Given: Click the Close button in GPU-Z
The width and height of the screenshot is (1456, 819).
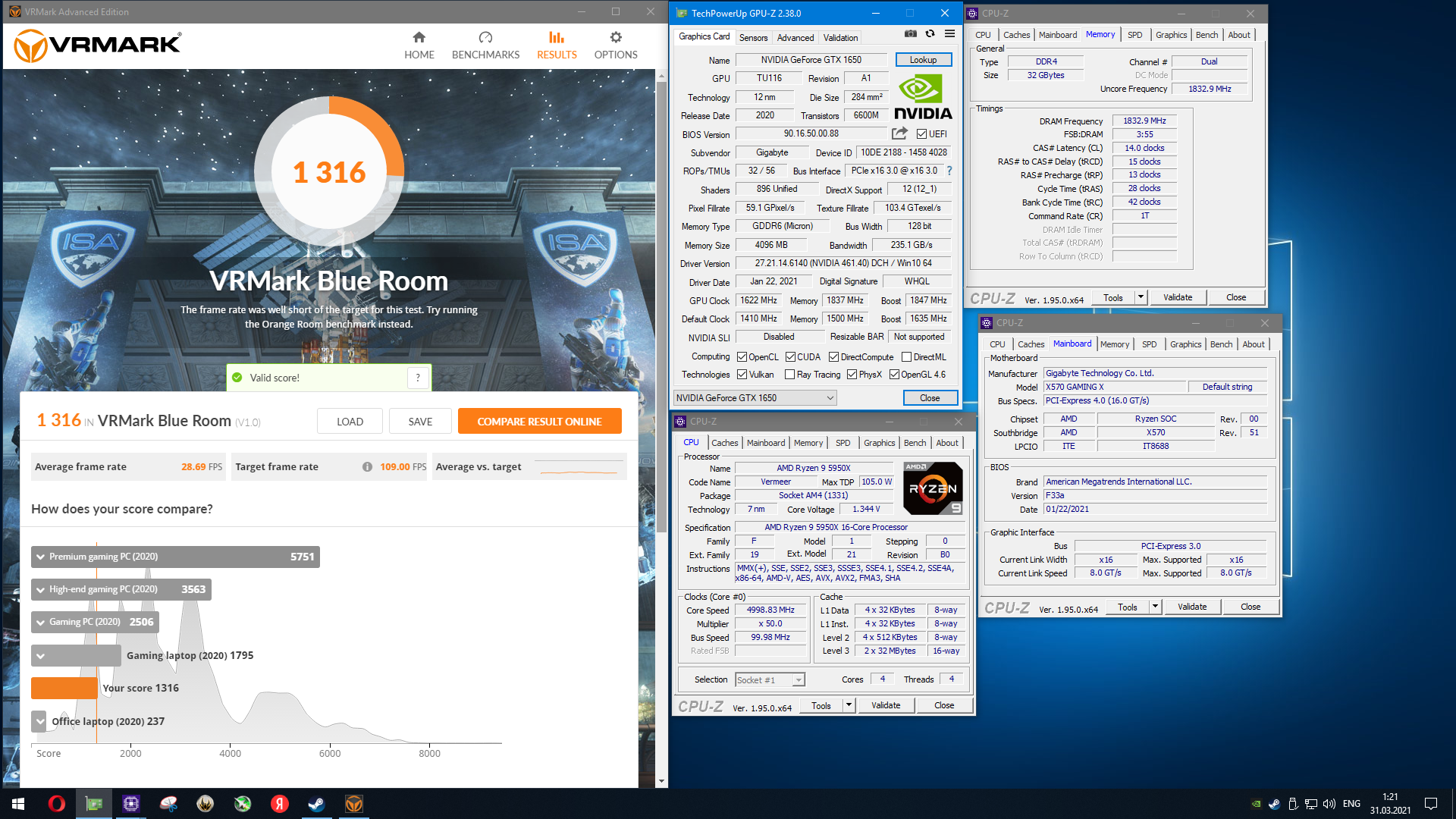Looking at the screenshot, I should (930, 398).
